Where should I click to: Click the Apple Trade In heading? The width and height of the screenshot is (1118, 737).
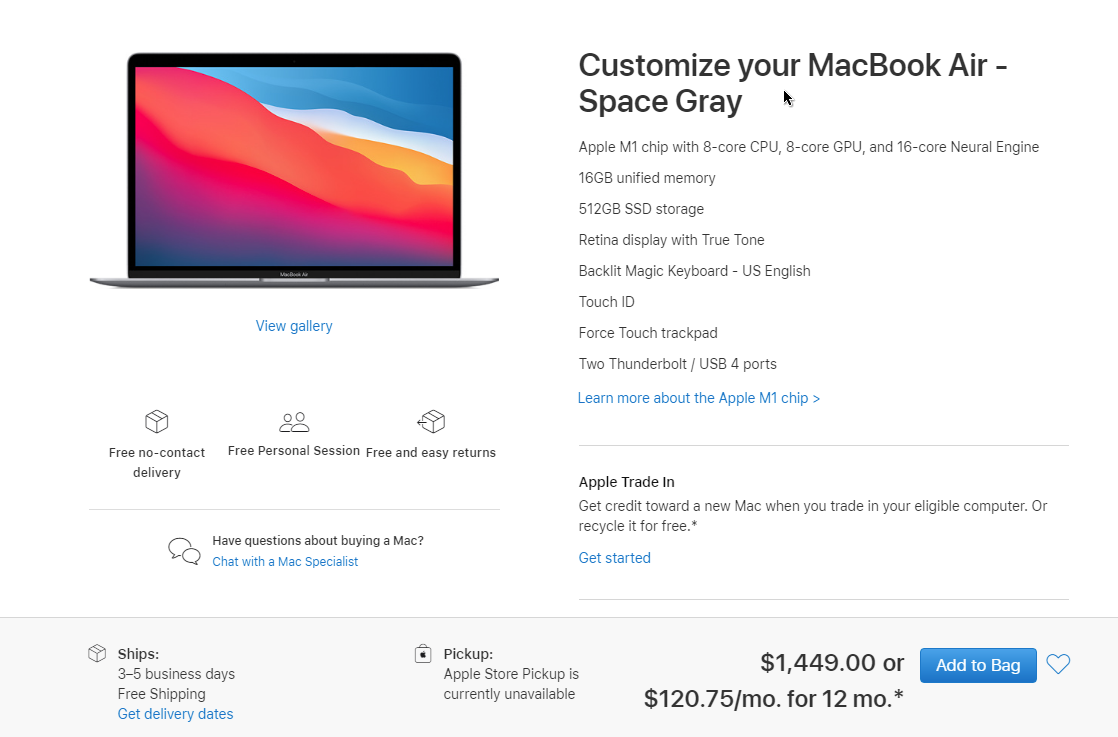(626, 482)
